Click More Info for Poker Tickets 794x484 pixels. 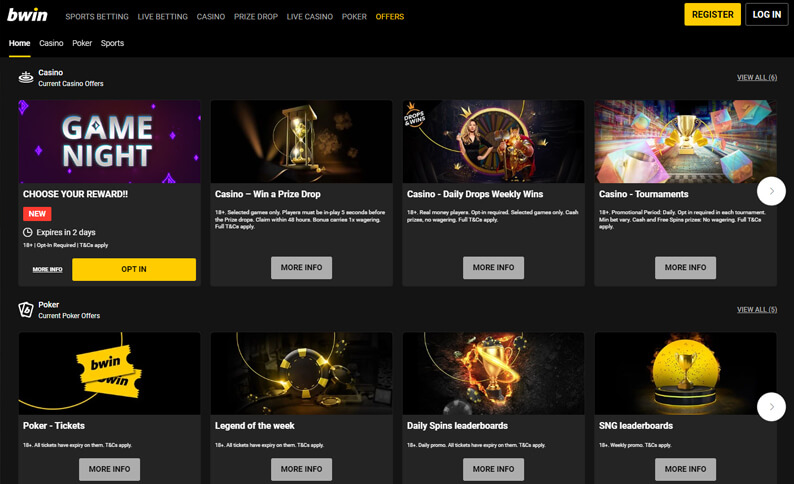[109, 469]
